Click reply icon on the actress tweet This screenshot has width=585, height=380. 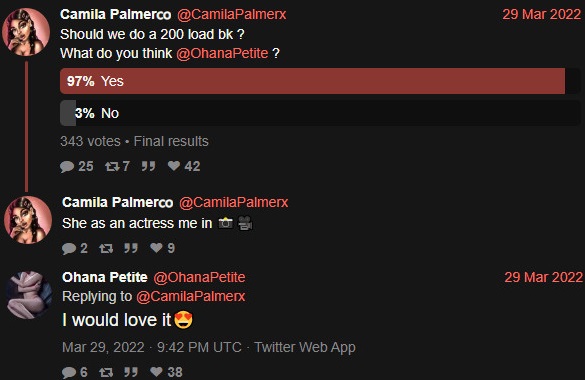pyautogui.click(x=69, y=248)
